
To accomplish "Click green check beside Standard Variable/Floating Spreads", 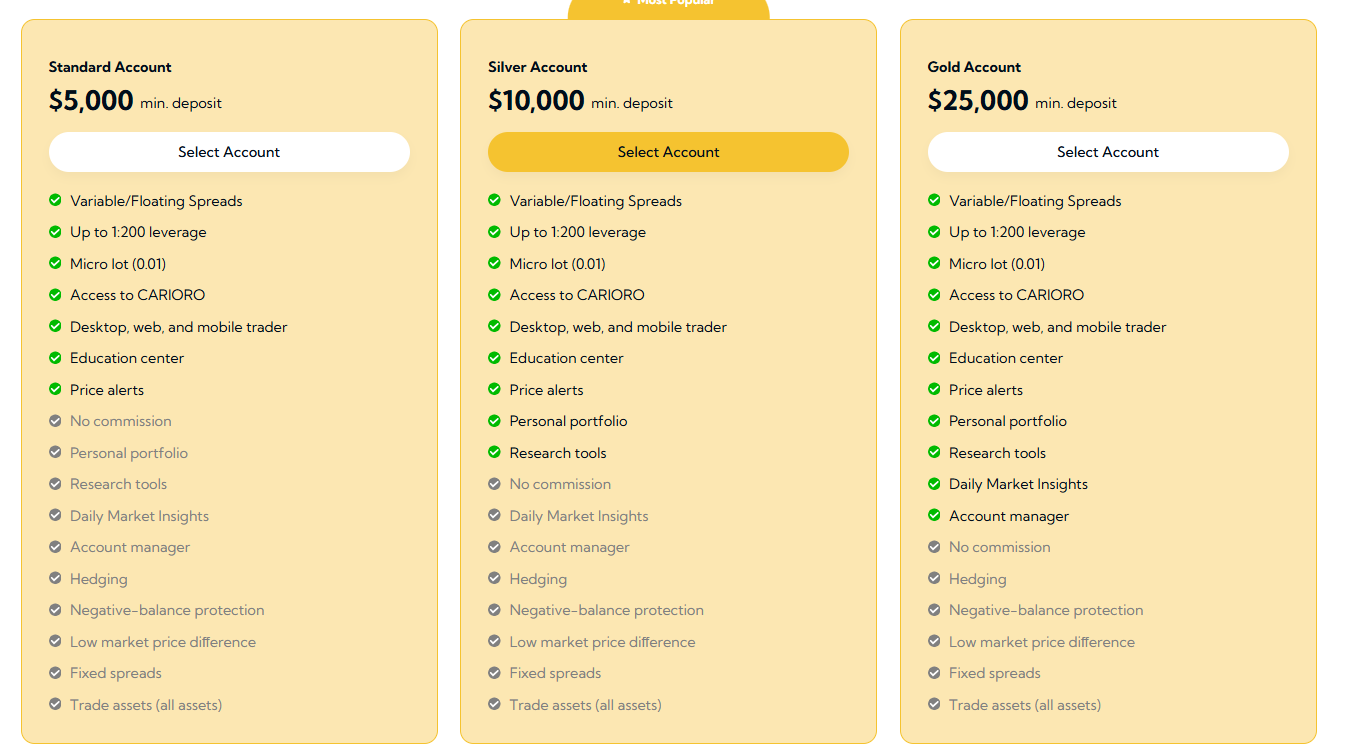I will click(56, 201).
